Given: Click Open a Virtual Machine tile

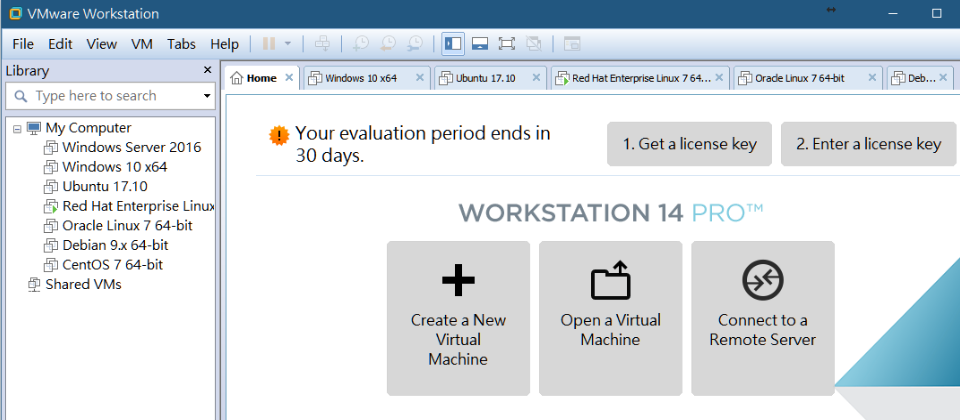Looking at the screenshot, I should 610,318.
